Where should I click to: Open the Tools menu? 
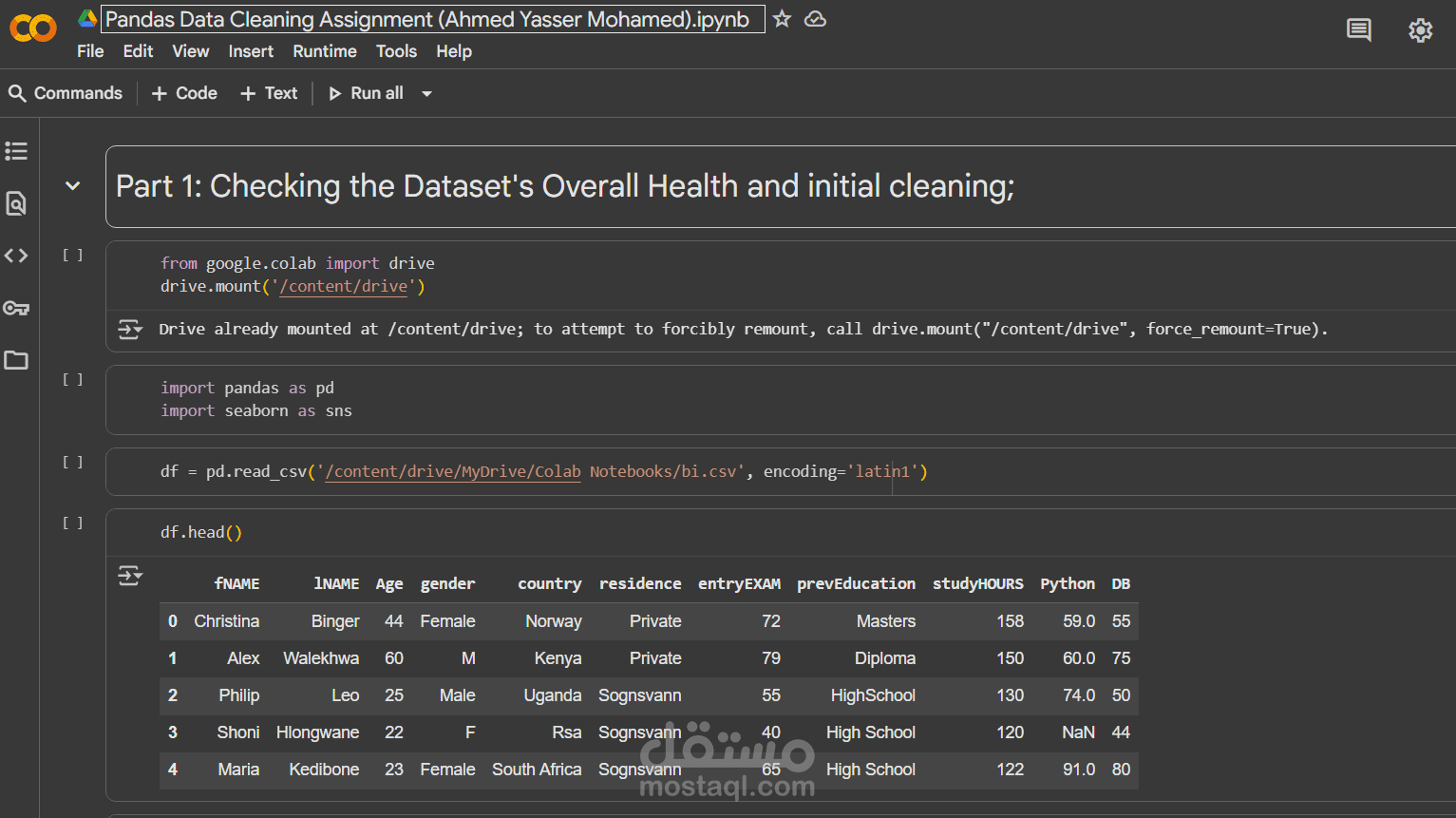click(x=396, y=51)
